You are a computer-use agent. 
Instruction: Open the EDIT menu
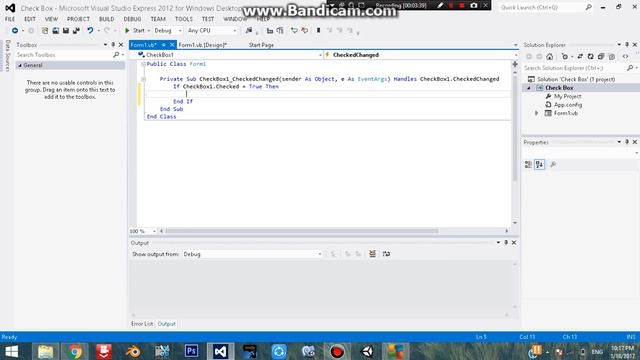click(30, 19)
